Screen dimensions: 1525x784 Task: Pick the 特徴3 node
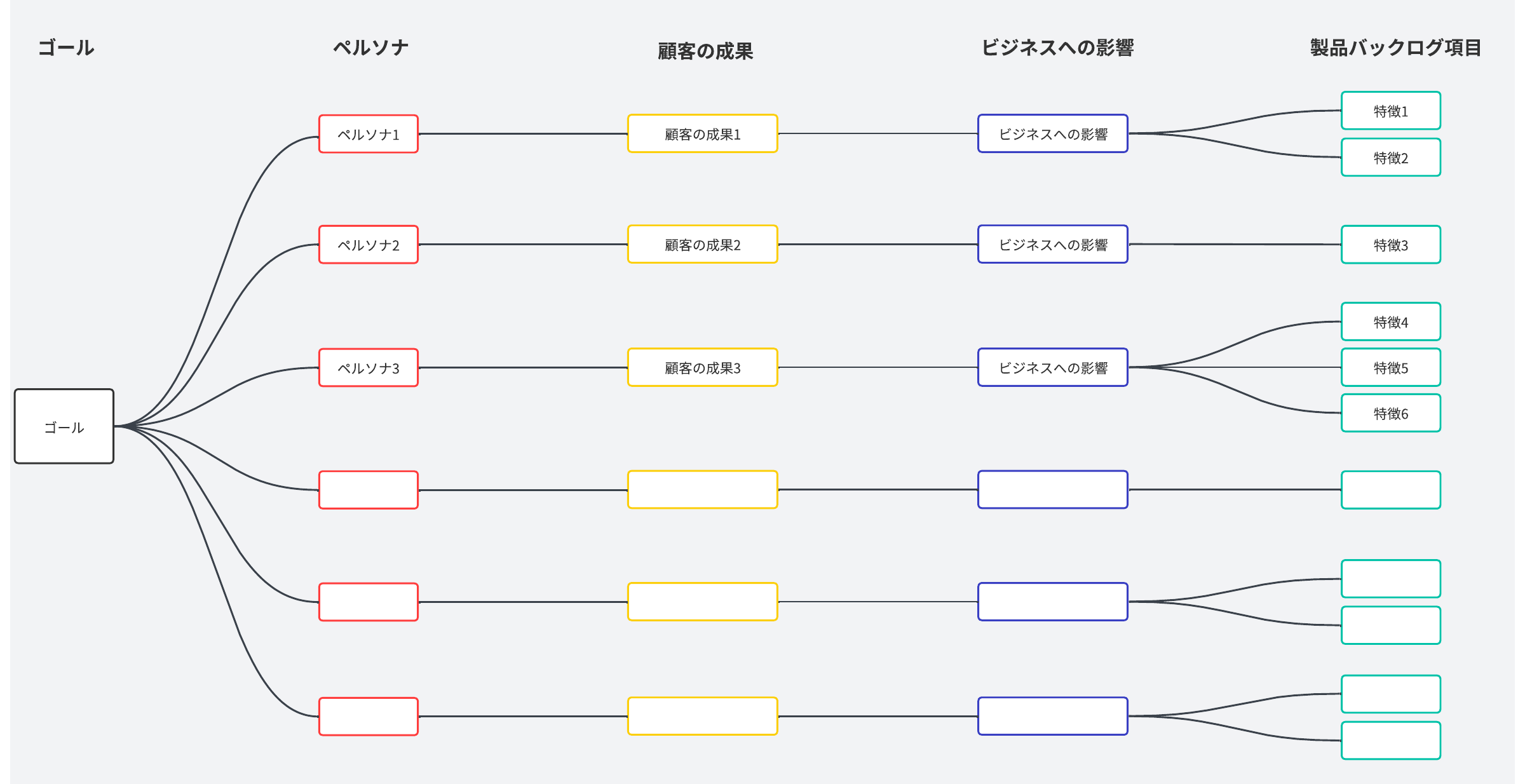pyautogui.click(x=1391, y=245)
